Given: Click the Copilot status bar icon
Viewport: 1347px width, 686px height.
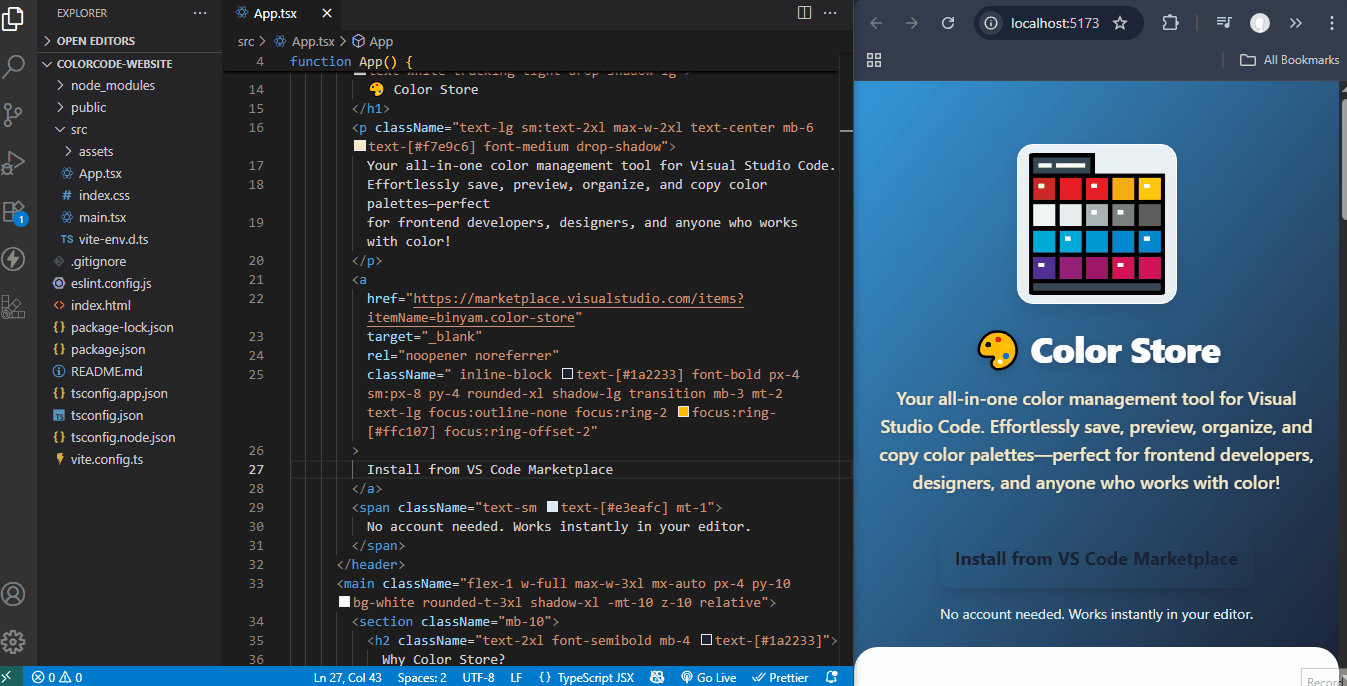Looking at the screenshot, I should [x=657, y=677].
